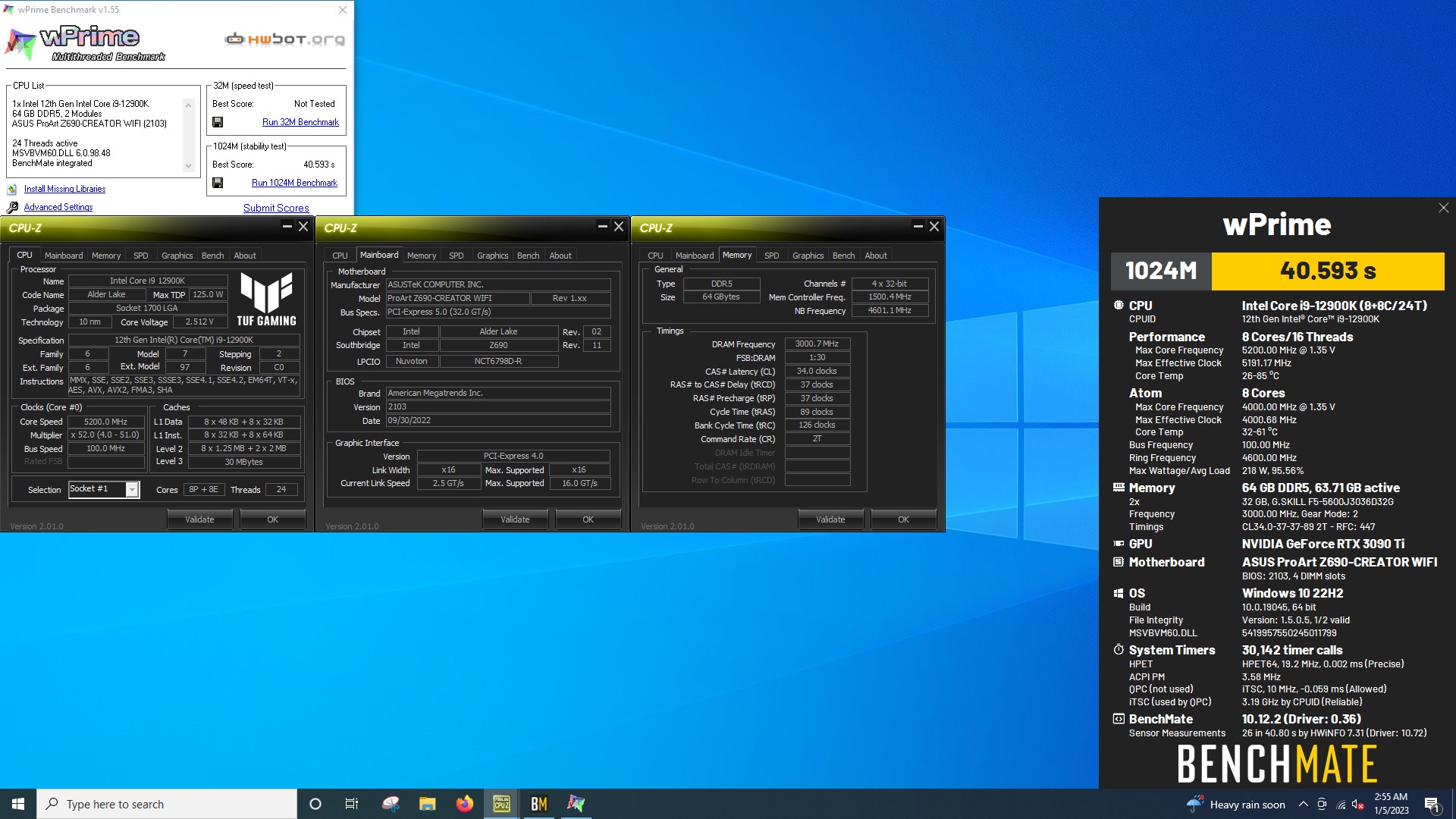
Task: Click Submit Scores link
Action: (x=276, y=209)
